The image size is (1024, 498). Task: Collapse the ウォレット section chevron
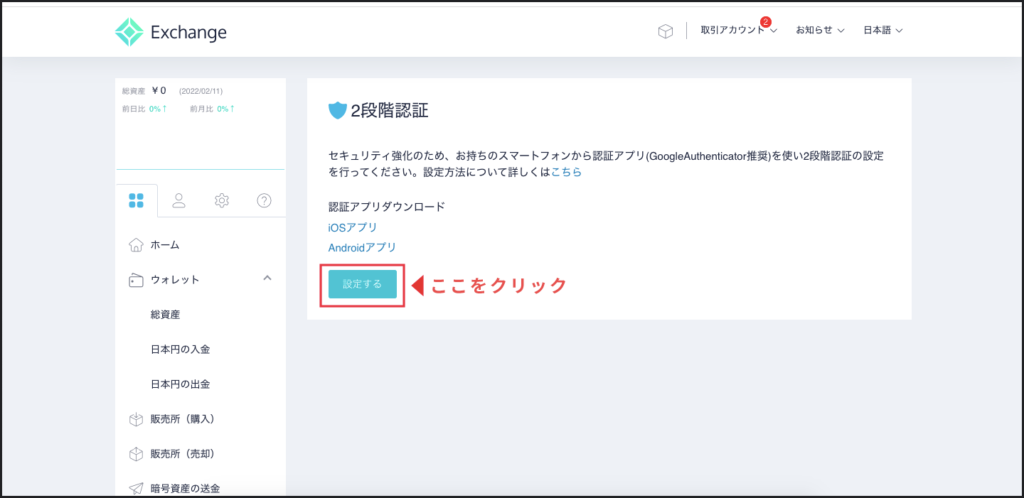267,279
